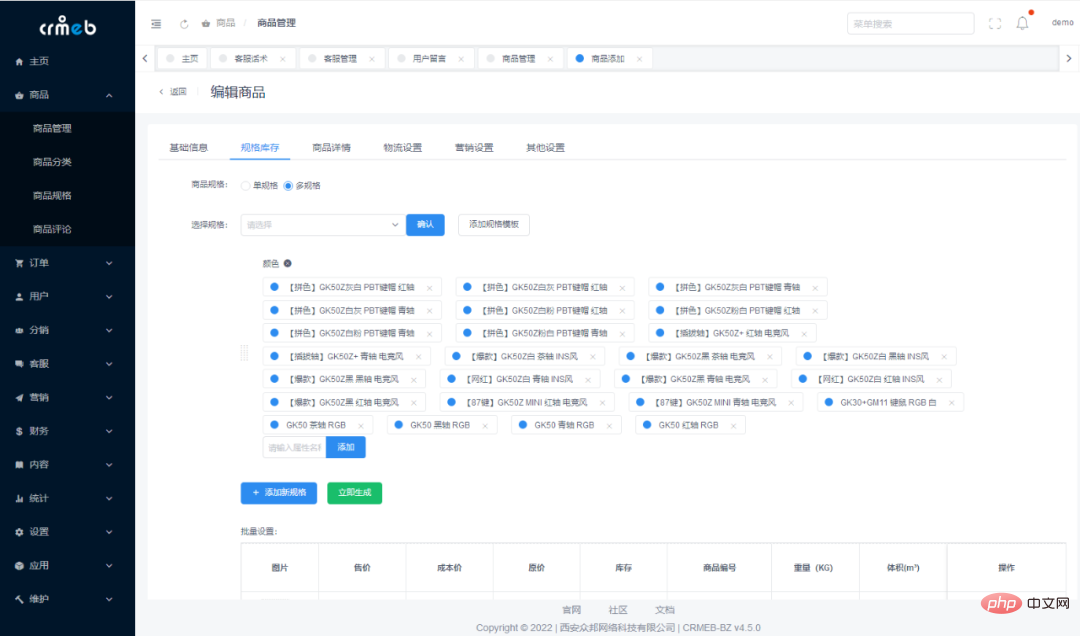Collapse the sidebar using the menu fold icon
The height and width of the screenshot is (636, 1080).
pos(156,23)
